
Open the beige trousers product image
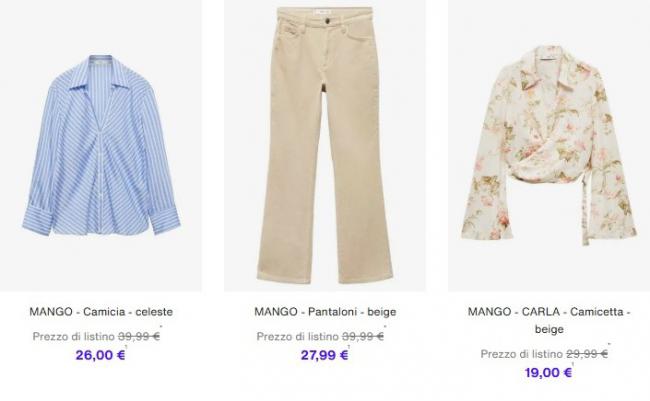[x=325, y=146]
